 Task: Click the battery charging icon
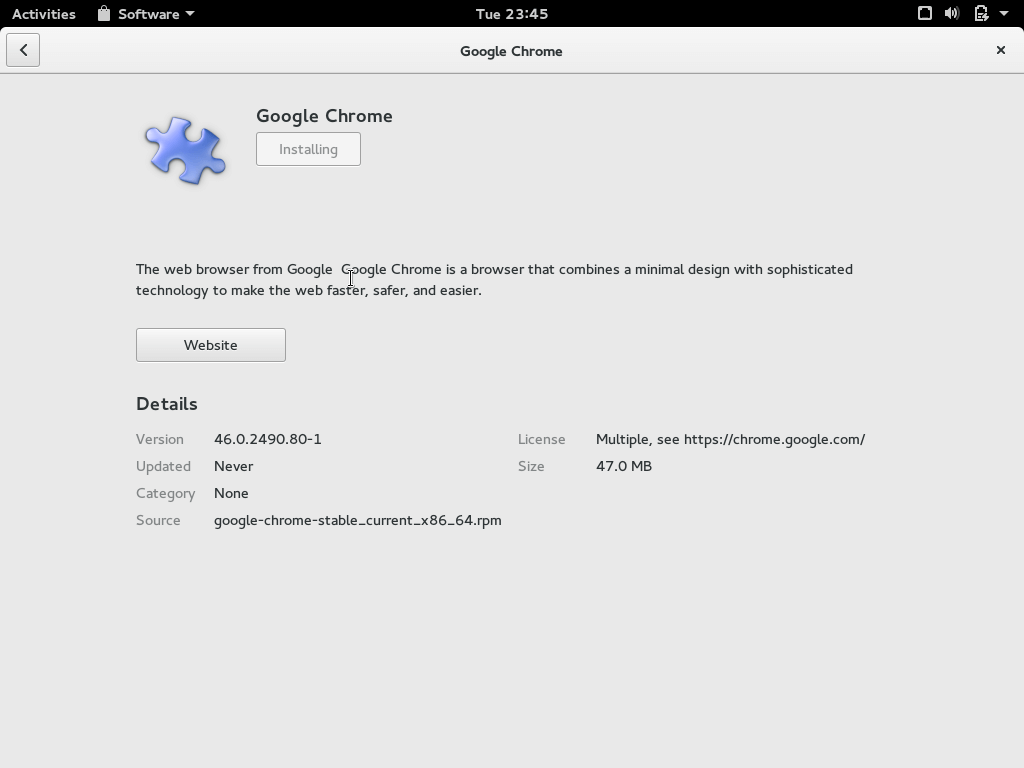[978, 13]
